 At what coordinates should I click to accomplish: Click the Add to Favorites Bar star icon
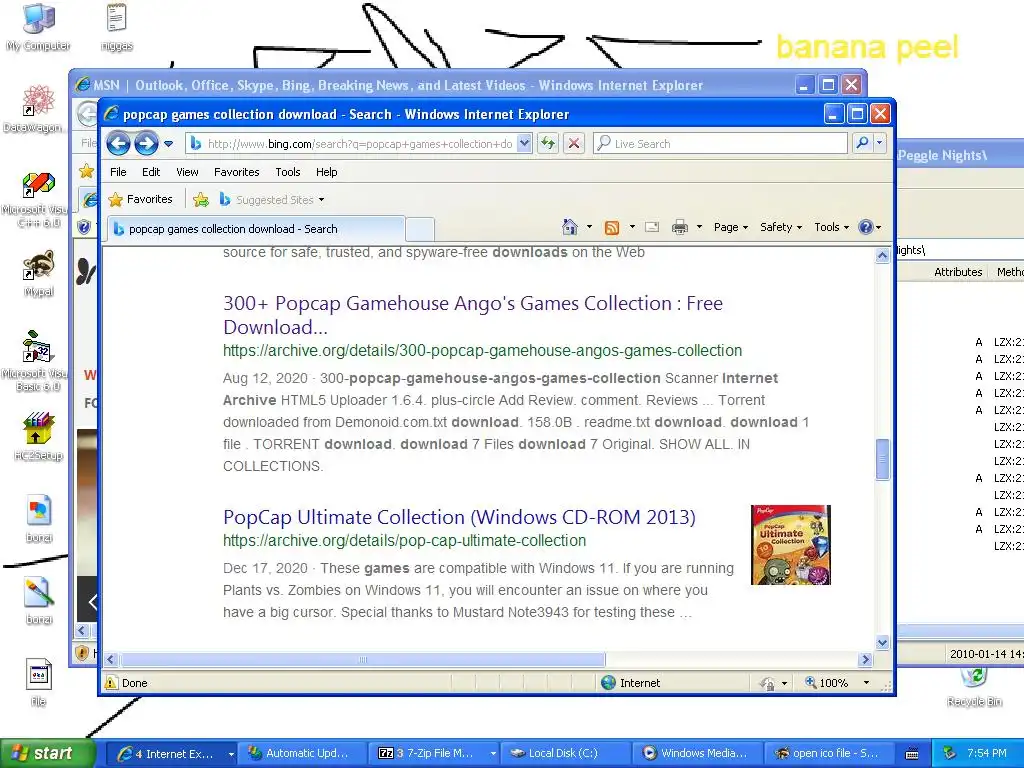200,200
